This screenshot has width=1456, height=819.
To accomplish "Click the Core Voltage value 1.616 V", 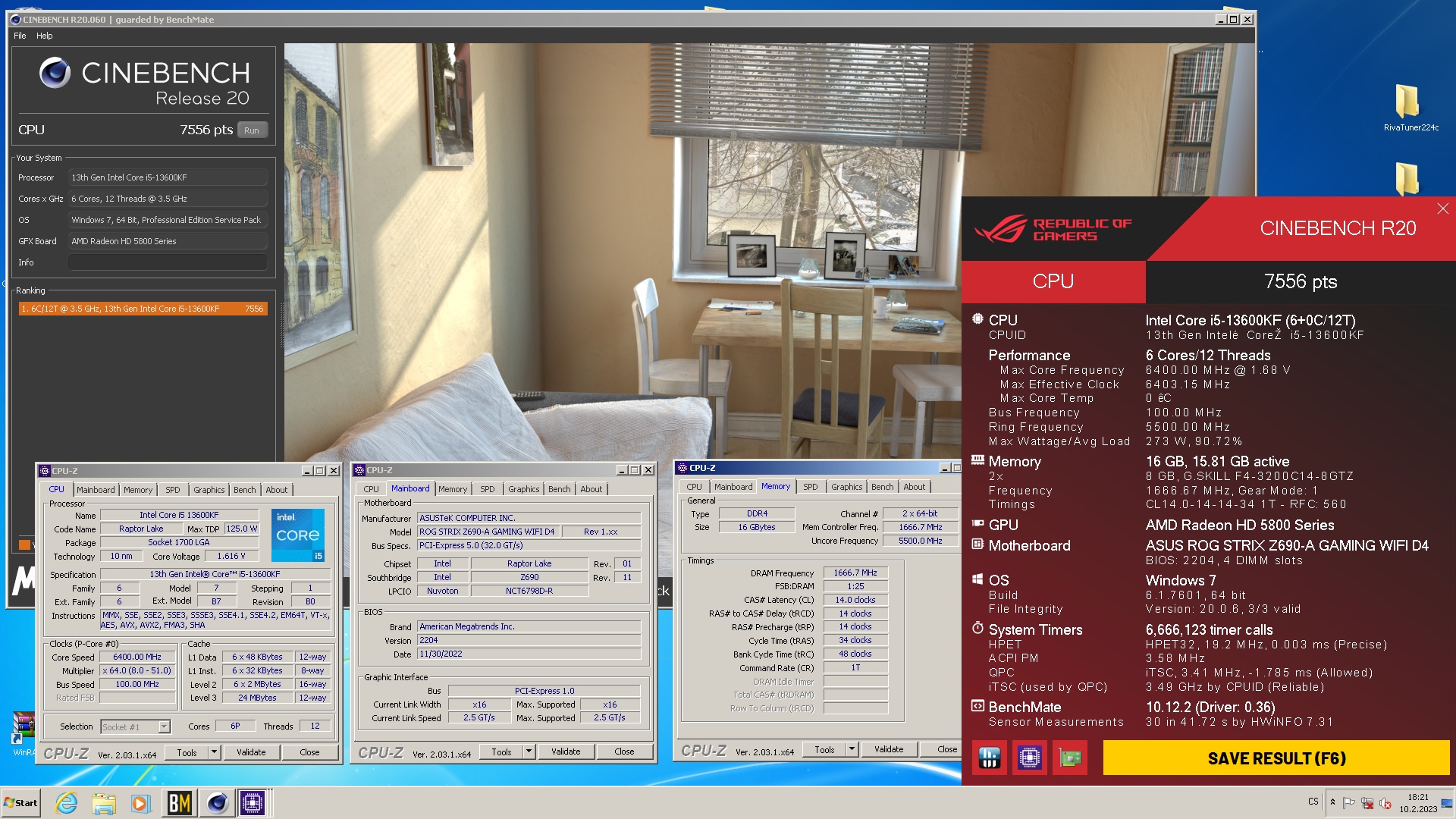I will point(231,556).
